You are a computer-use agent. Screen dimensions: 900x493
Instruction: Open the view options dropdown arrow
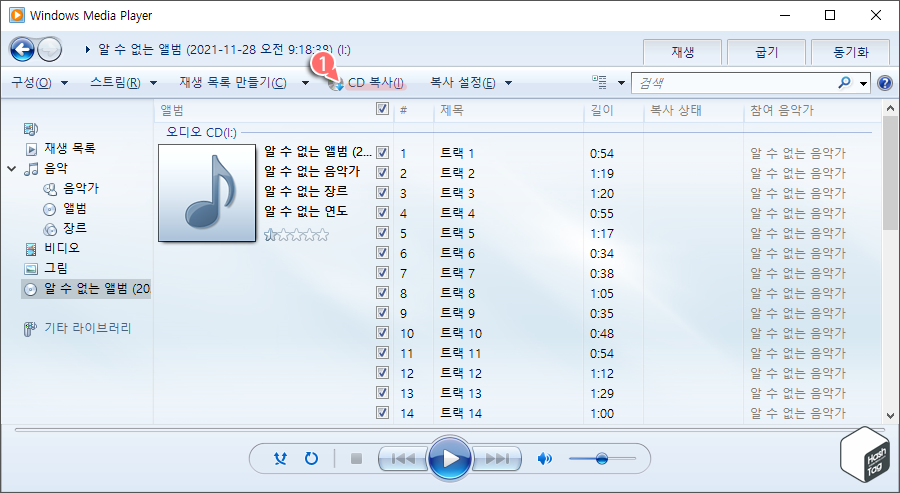click(620, 83)
